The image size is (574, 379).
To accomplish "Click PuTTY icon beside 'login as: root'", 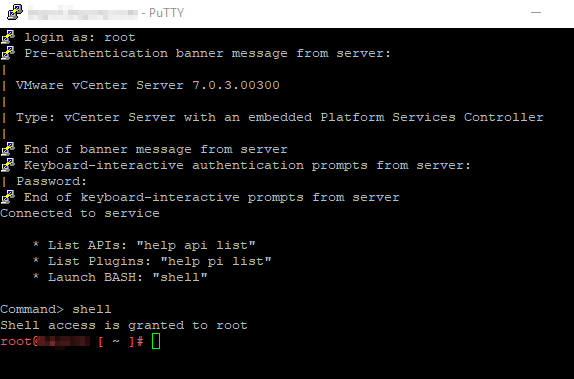I will pos(8,37).
